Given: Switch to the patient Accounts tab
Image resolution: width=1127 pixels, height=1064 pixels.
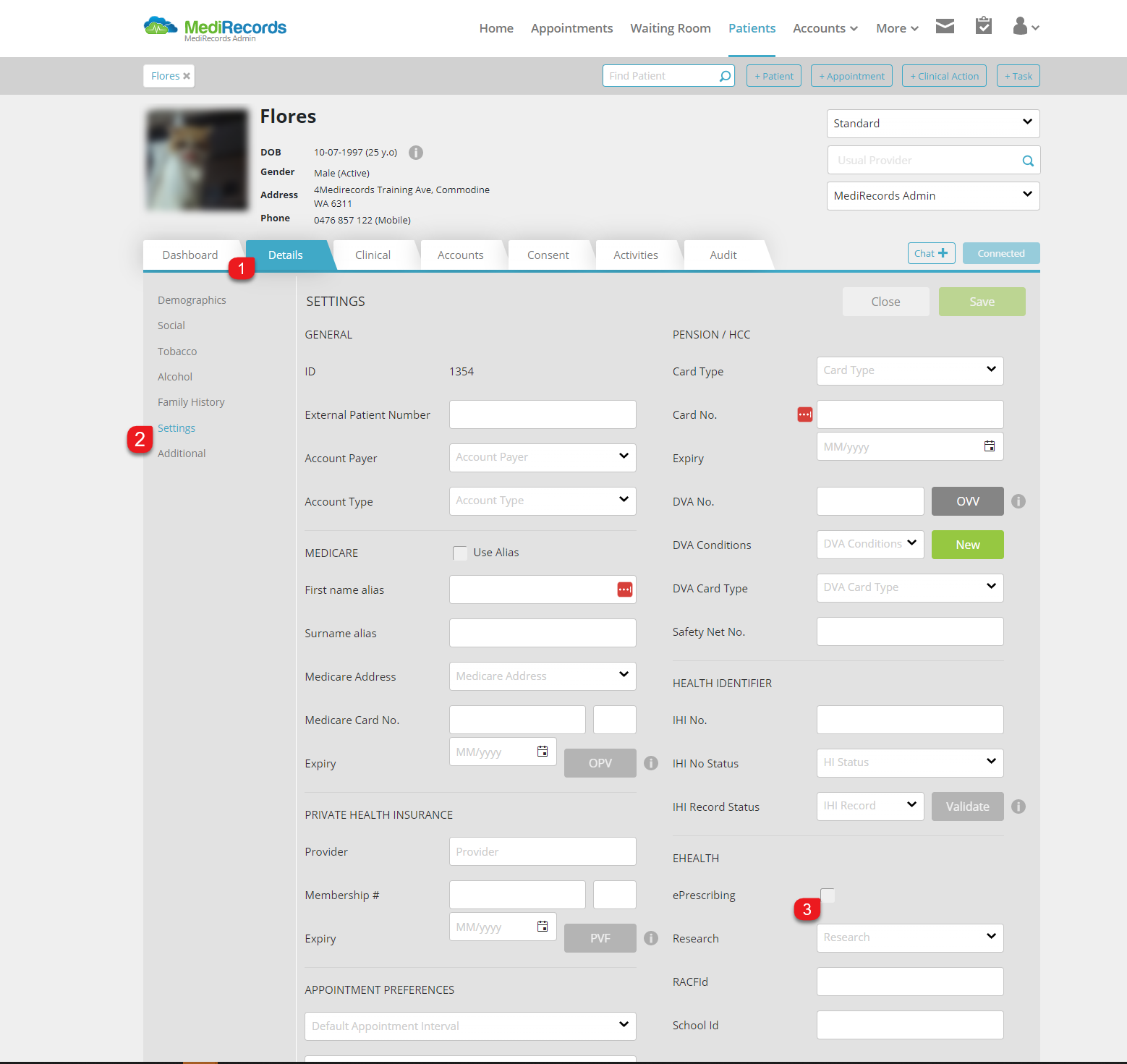Looking at the screenshot, I should tap(460, 255).
